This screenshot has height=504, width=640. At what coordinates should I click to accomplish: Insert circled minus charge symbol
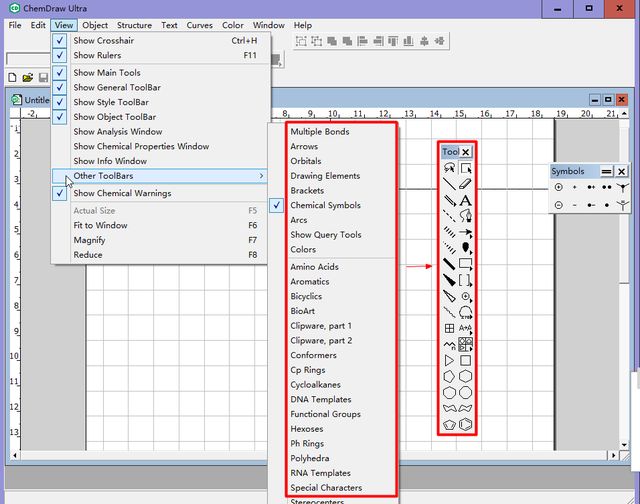click(558, 205)
